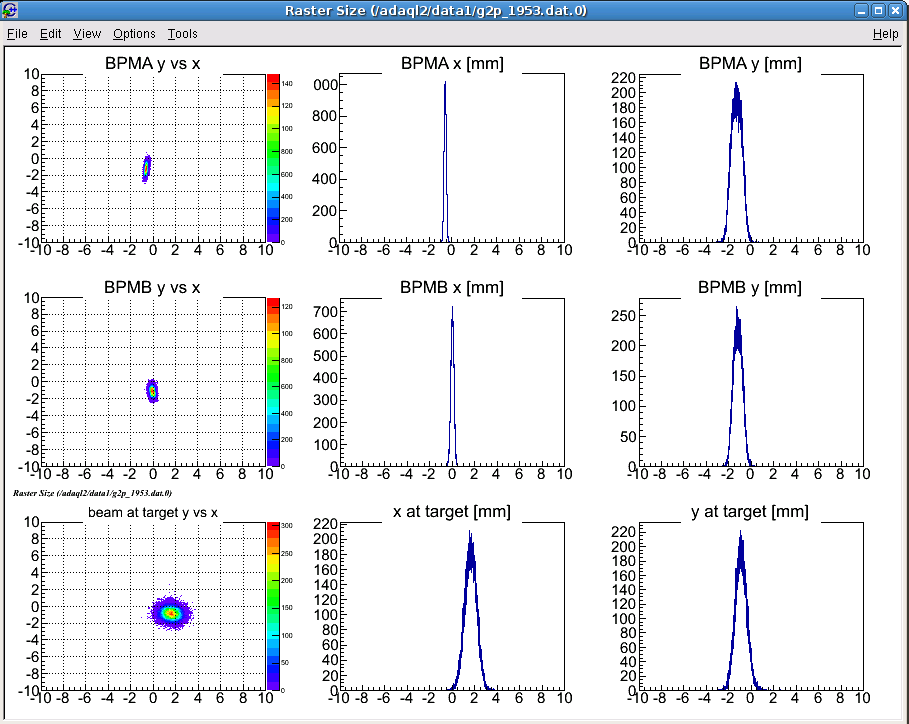
Task: Open the Options menu
Action: [134, 34]
